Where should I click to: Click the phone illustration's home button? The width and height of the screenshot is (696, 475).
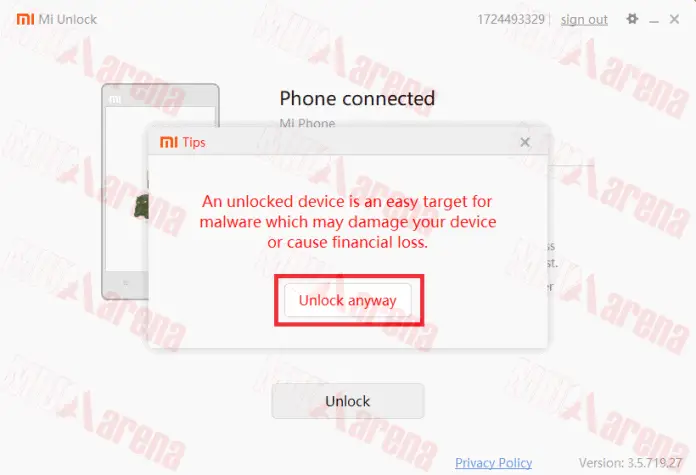(126, 282)
